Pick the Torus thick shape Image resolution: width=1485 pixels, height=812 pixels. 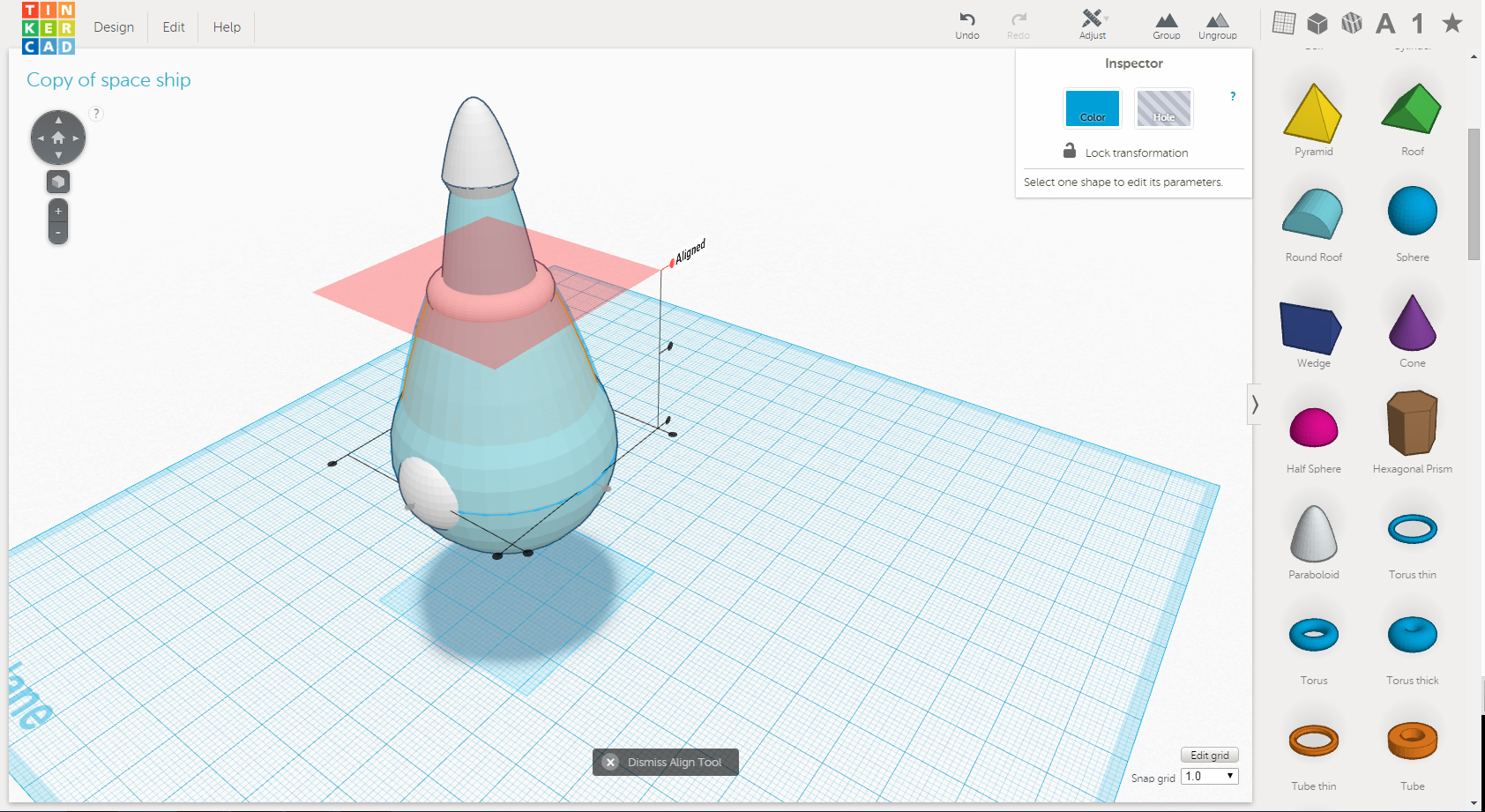tap(1412, 635)
